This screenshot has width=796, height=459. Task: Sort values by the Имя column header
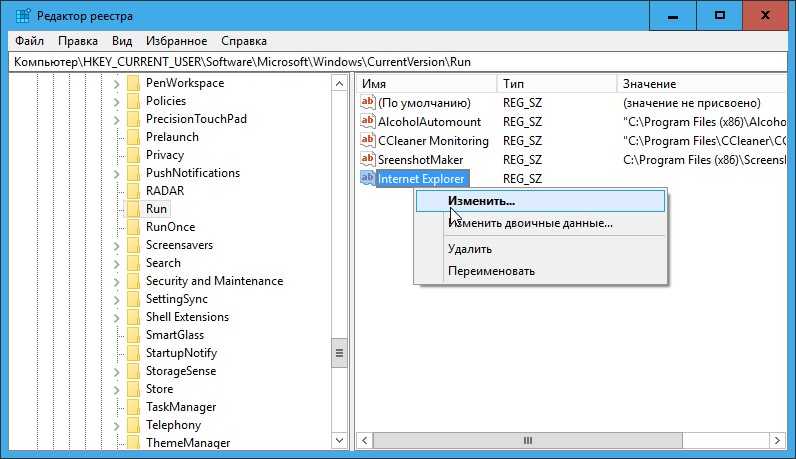click(426, 83)
